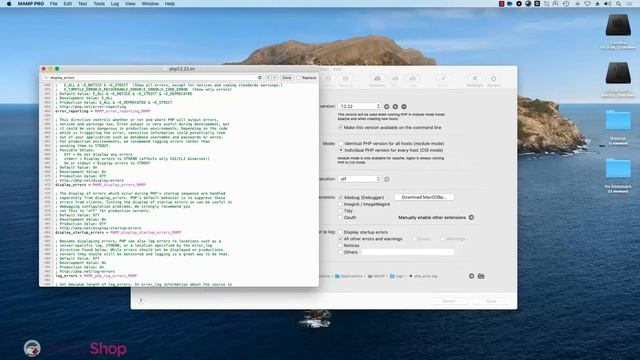Screen dimensions: 640x360
Task: Select Identical PHP version for all hosts
Action: coord(341,144)
